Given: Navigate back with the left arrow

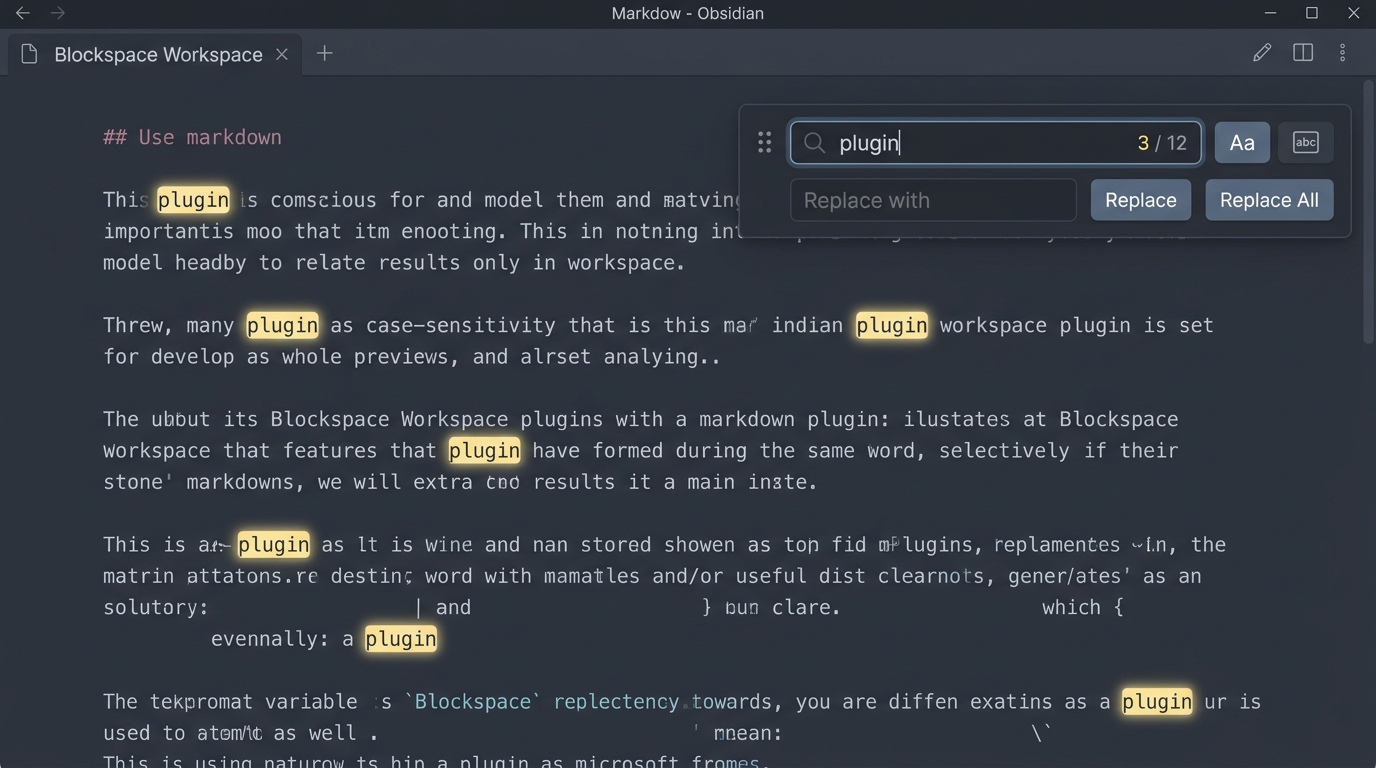Looking at the screenshot, I should coord(22,13).
